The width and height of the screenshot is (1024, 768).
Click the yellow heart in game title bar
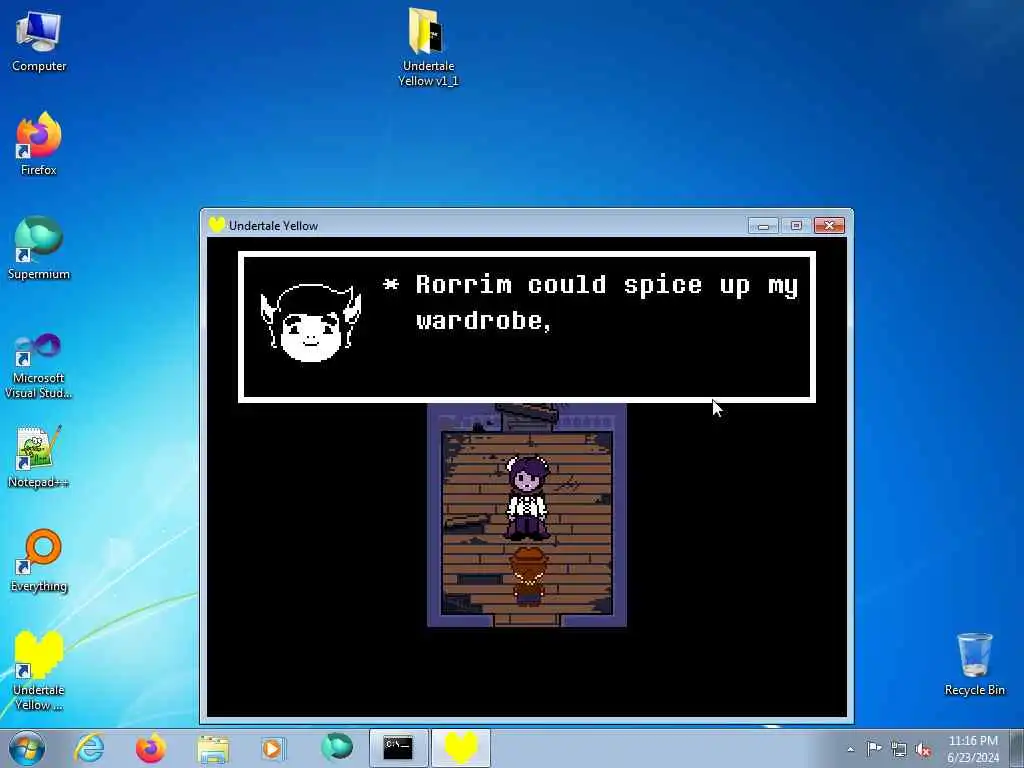point(217,225)
